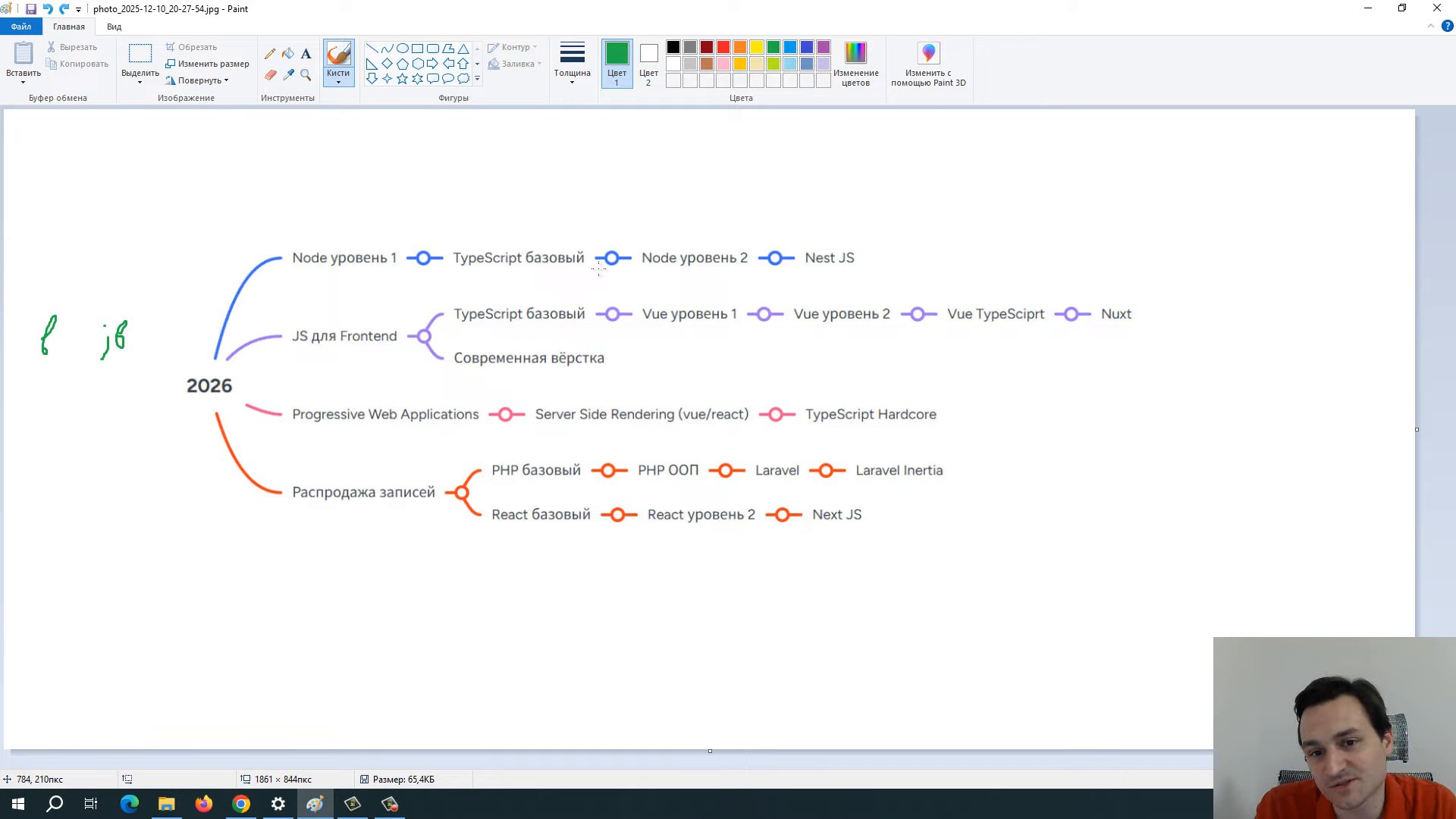Activate Color 2 (Цвет 2) selector

pyautogui.click(x=648, y=64)
